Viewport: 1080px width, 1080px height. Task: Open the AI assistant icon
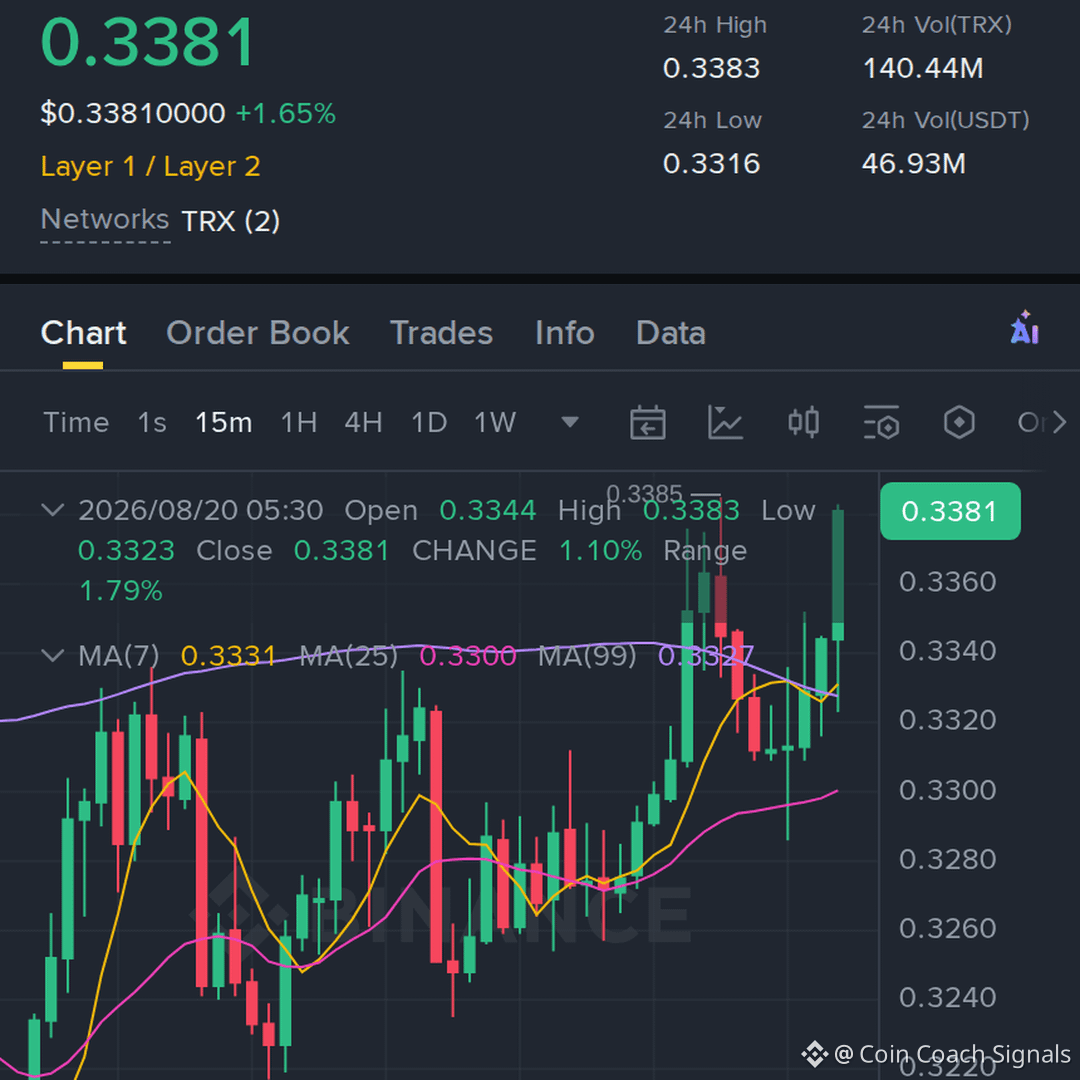pyautogui.click(x=1024, y=328)
